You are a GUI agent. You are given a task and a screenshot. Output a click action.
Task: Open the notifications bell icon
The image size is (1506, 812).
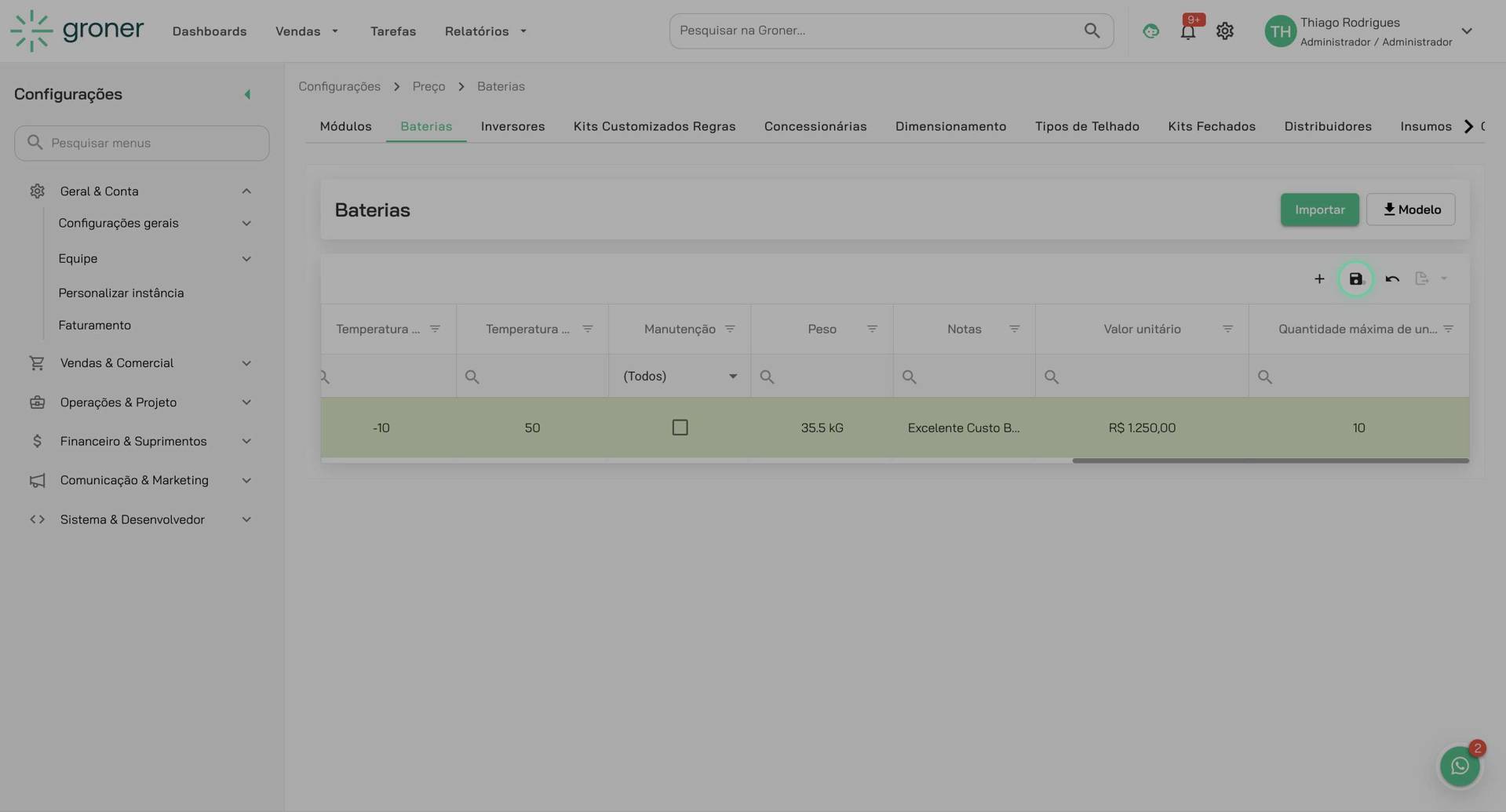coord(1187,31)
